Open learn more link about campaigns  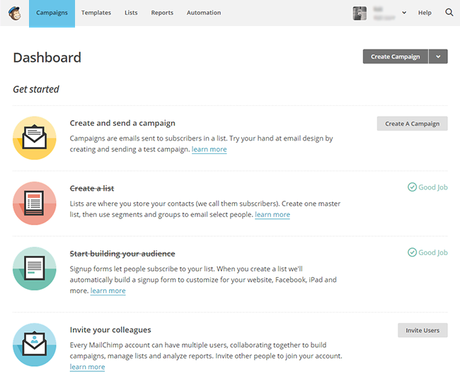pos(209,149)
